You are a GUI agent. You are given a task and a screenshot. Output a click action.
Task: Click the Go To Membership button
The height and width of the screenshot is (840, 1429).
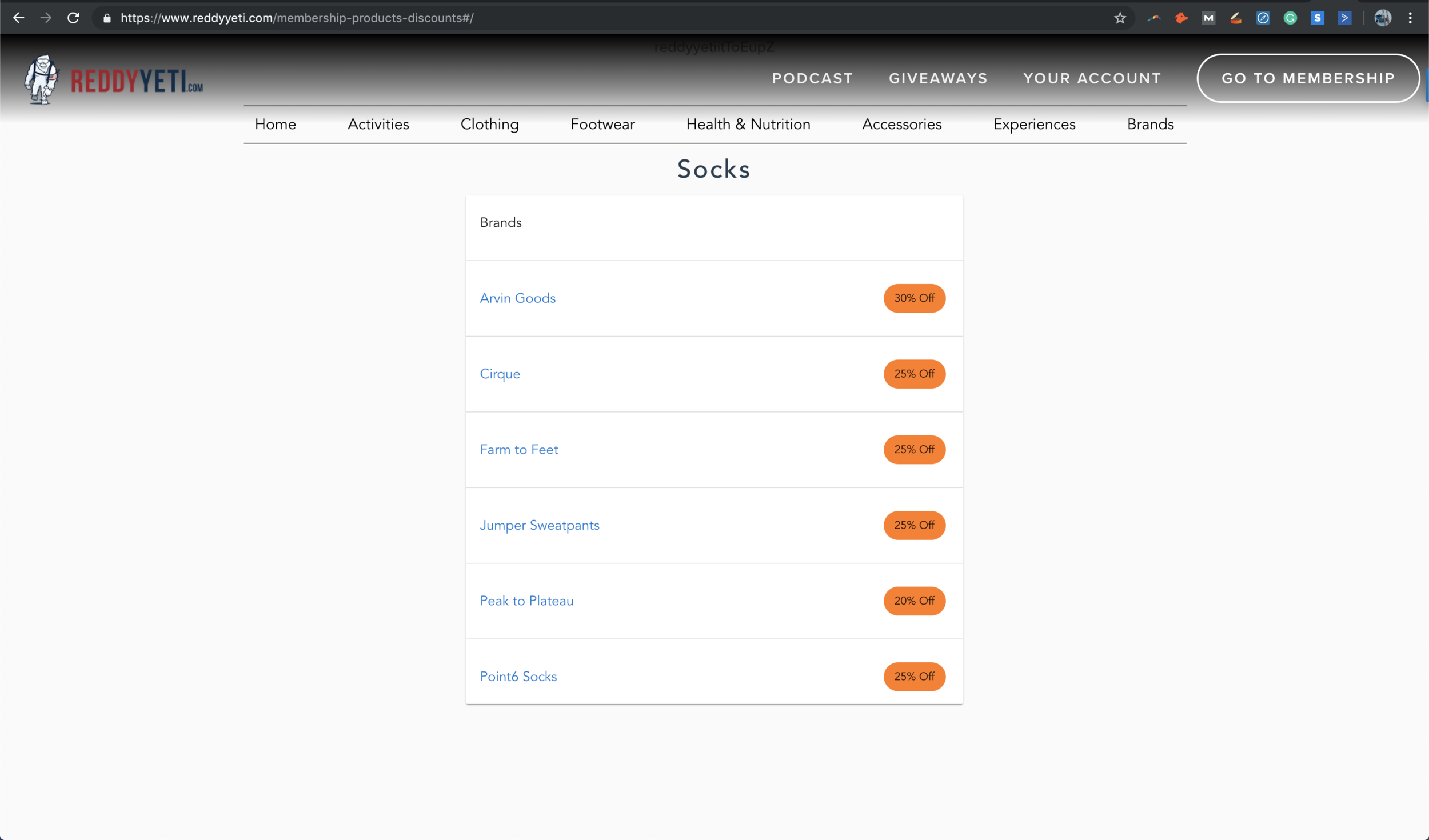coord(1308,78)
